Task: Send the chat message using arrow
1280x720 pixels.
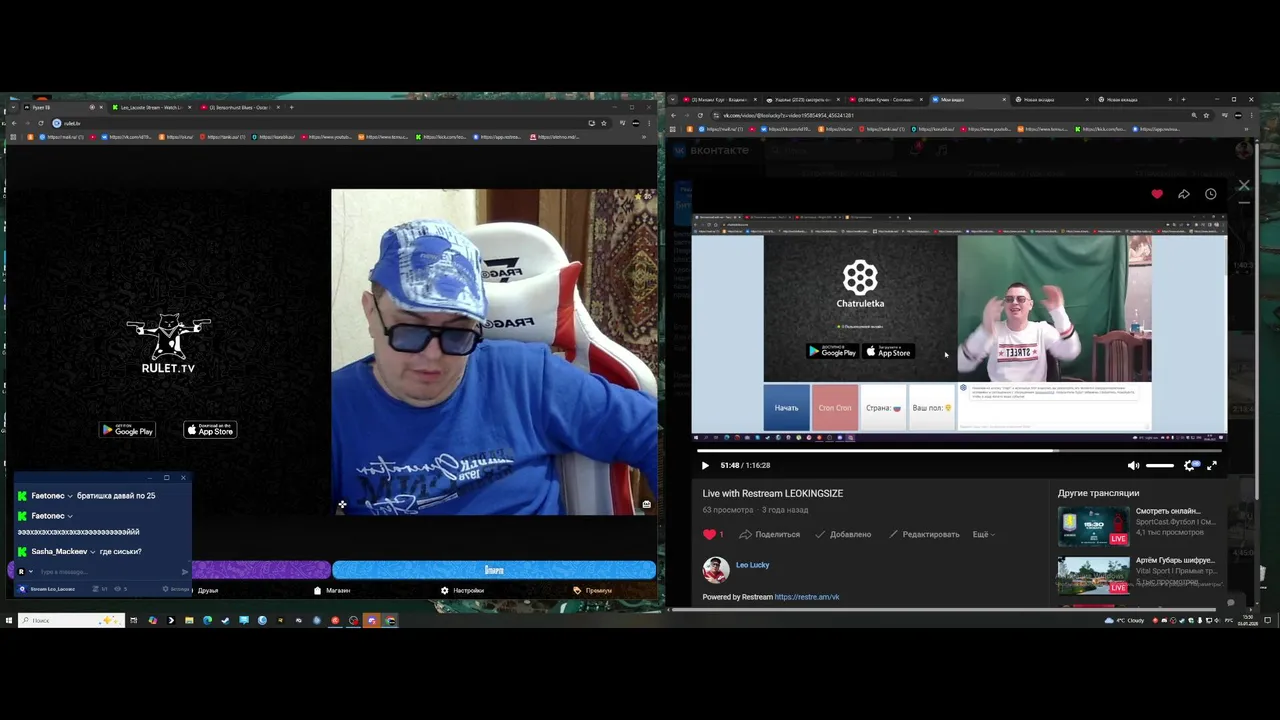Action: click(x=185, y=572)
